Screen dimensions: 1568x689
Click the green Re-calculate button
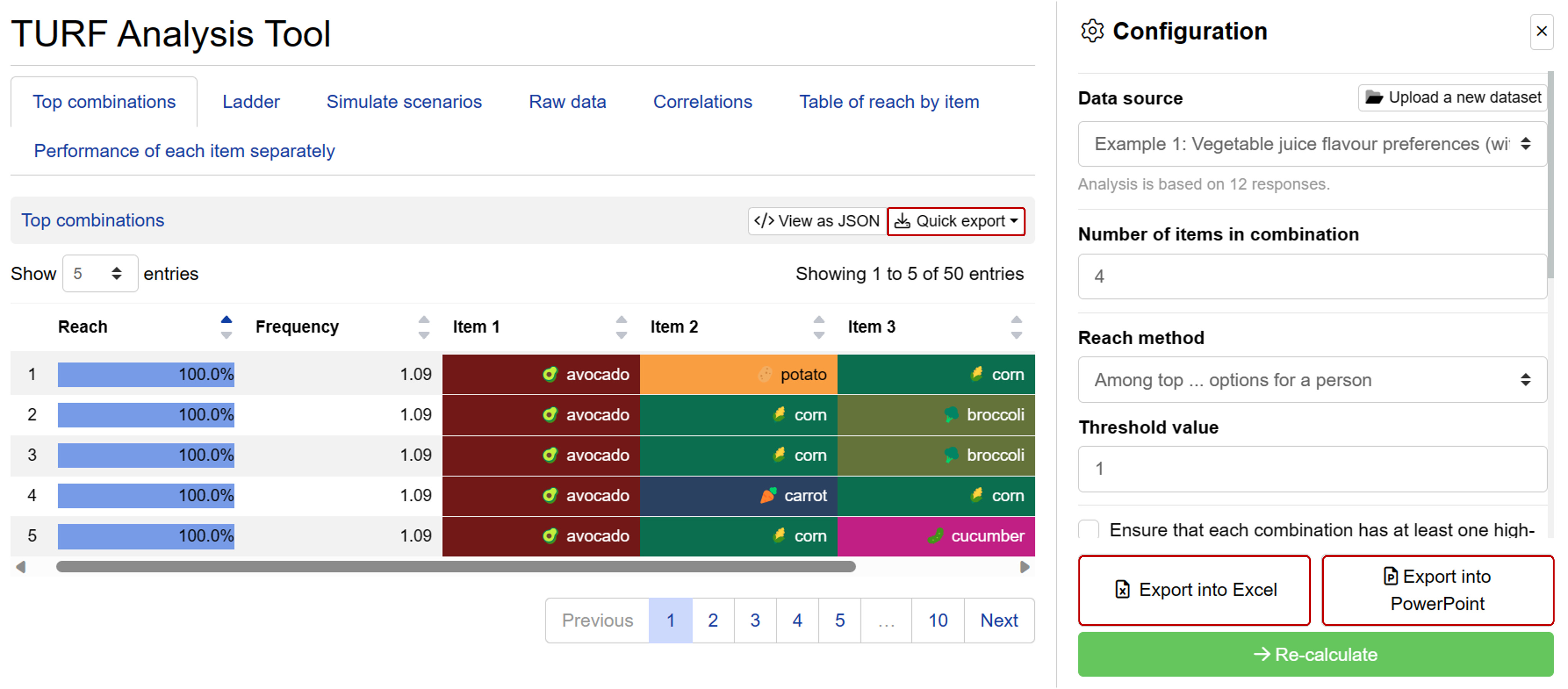1316,654
